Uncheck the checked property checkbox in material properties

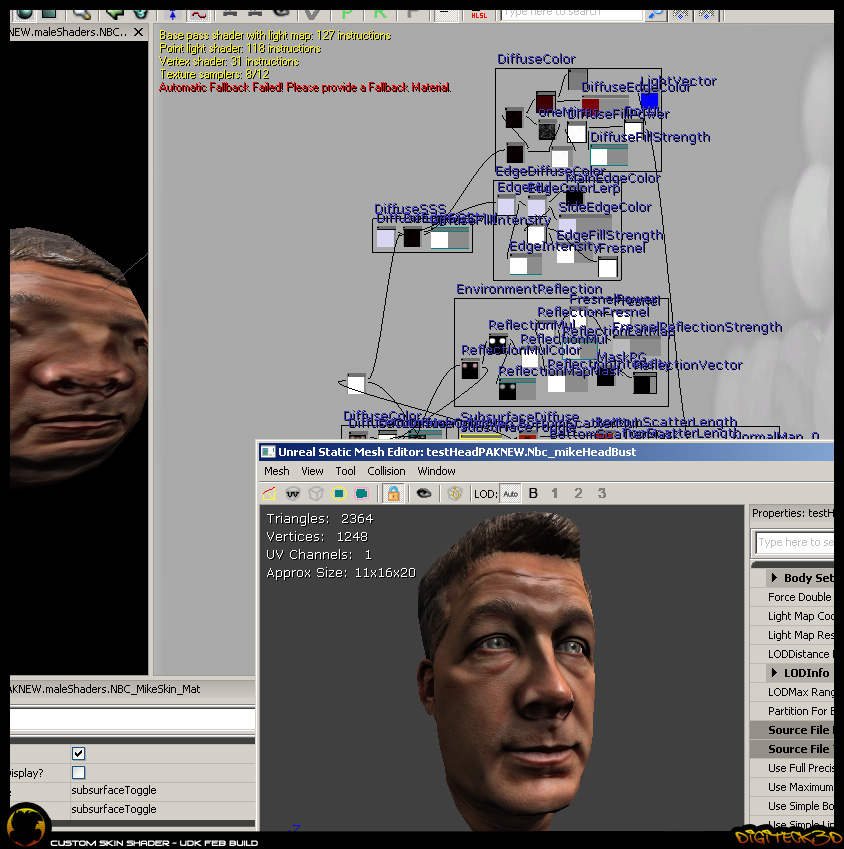[79, 753]
